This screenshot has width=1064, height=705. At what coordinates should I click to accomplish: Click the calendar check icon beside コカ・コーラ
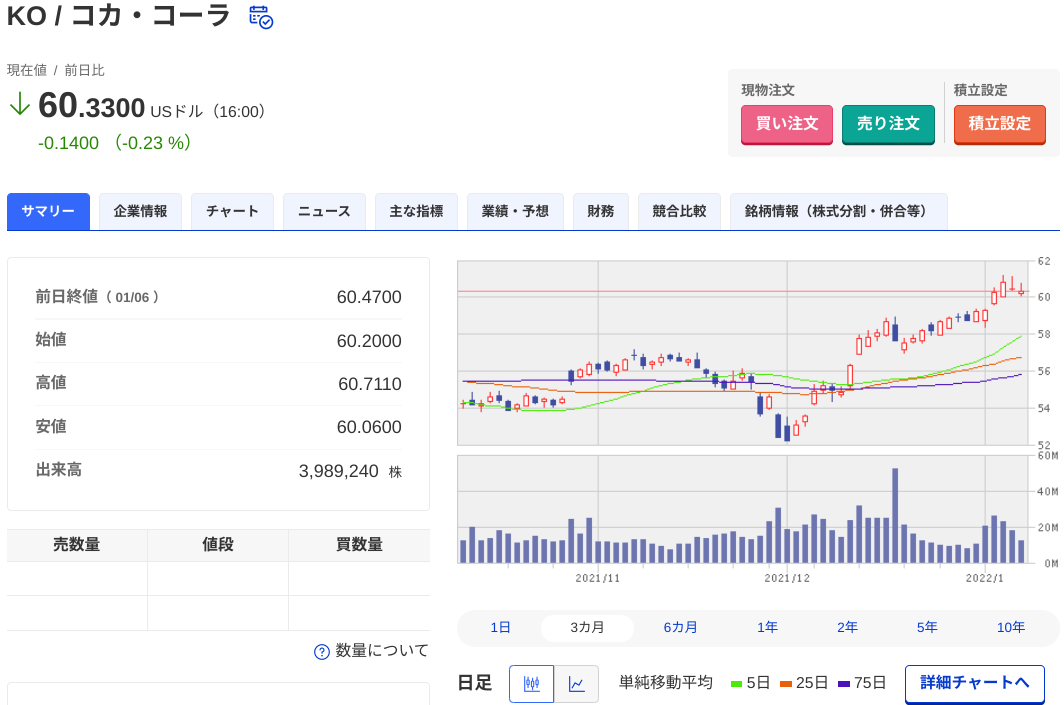coord(261,17)
